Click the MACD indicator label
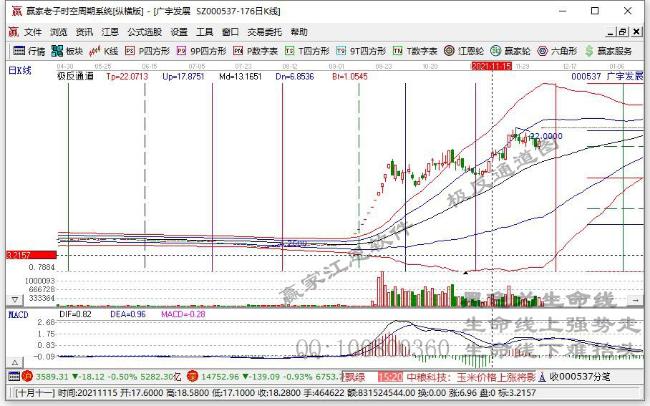 (x=18, y=315)
